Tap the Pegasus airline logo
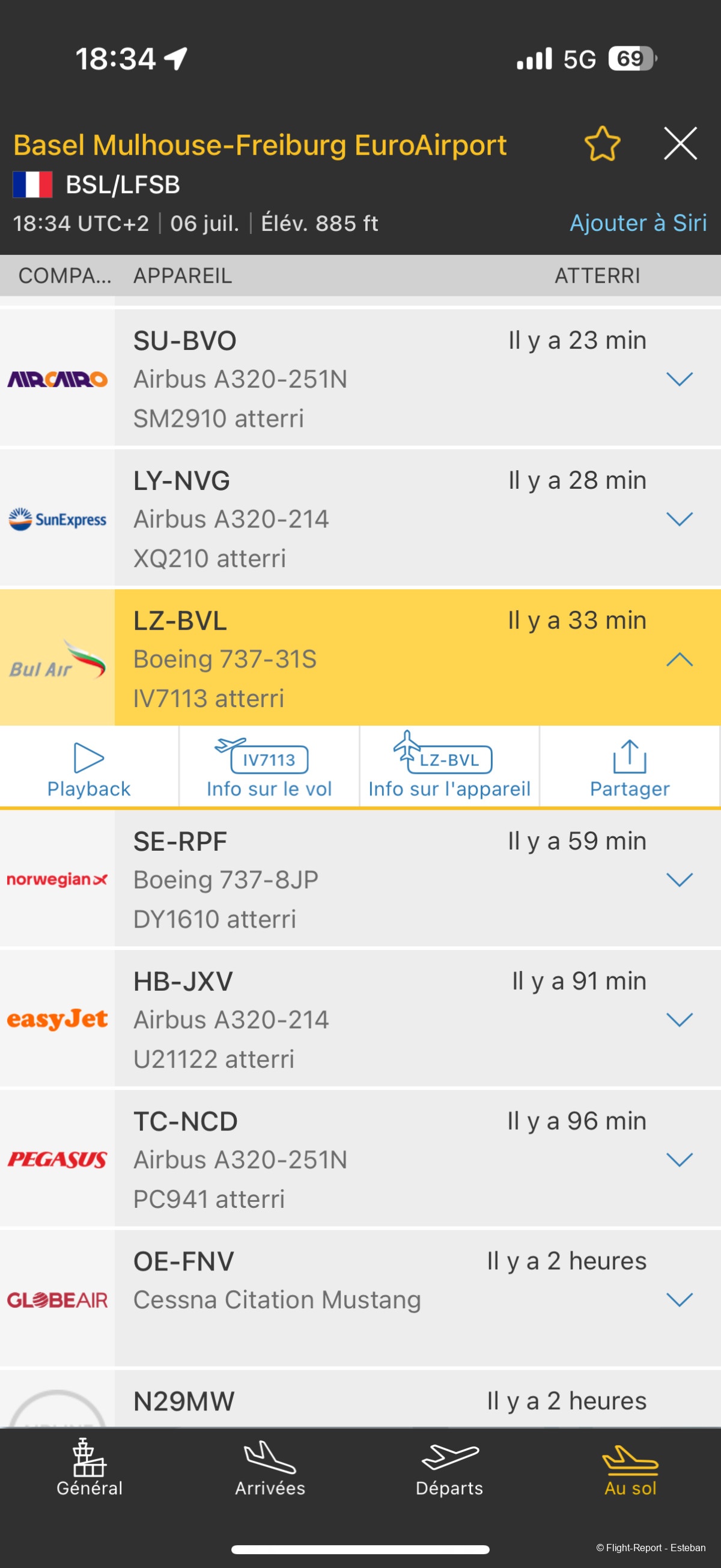 pyautogui.click(x=57, y=1159)
